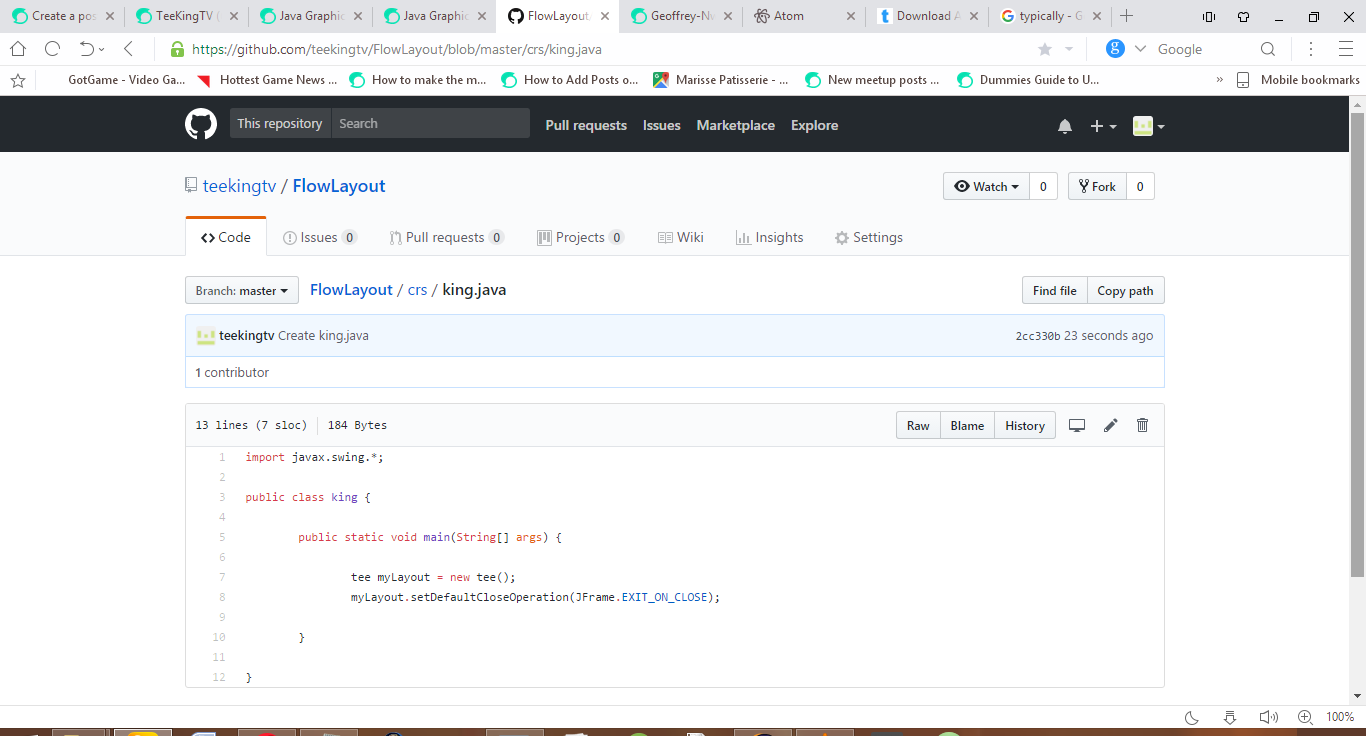Viewport: 1366px width, 736px height.
Task: Open file in GitHub Desktop monitor icon
Action: coord(1077,425)
